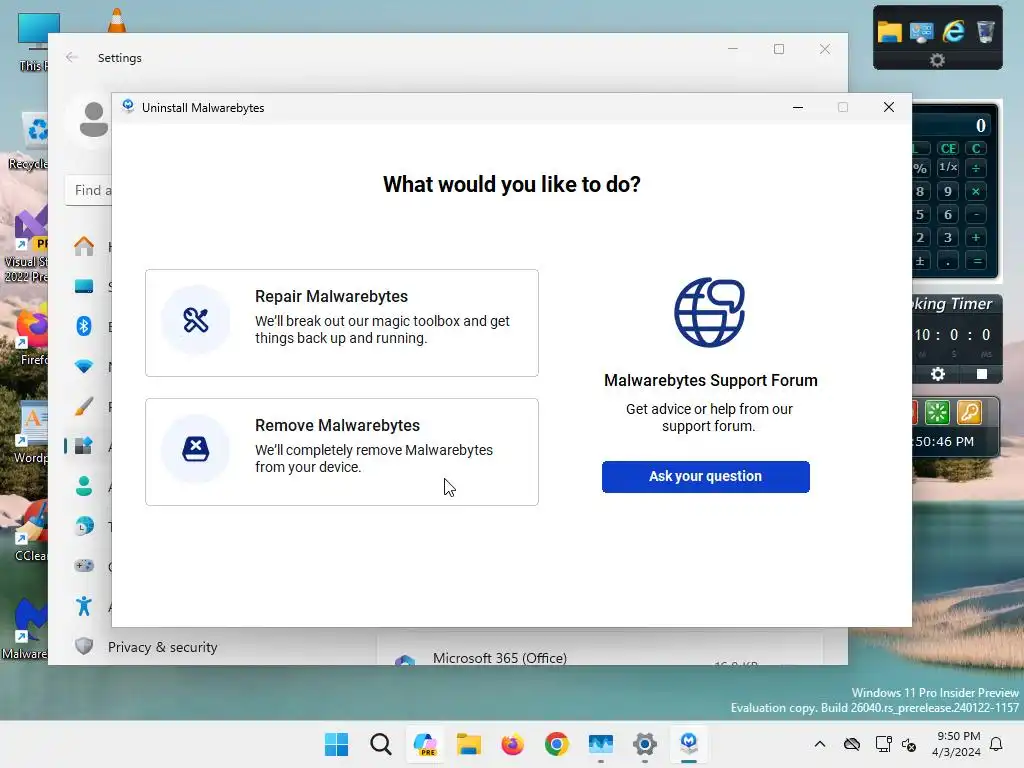Open the Windows Start menu
Image resolution: width=1024 pixels, height=768 pixels.
point(336,744)
